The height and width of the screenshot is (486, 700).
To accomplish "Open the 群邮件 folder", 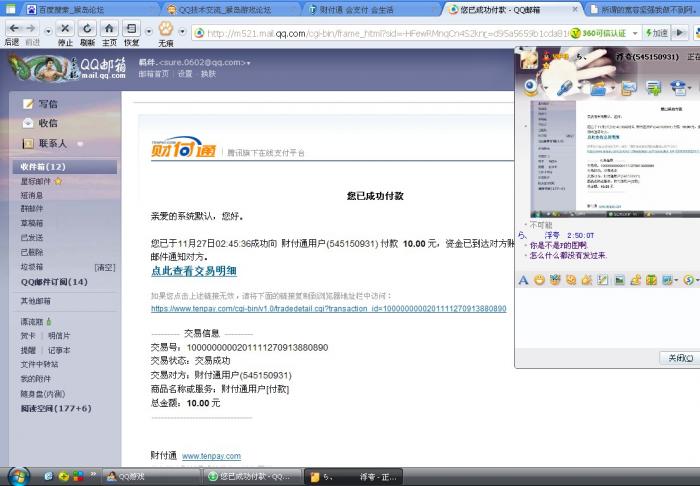I will click(x=32, y=208).
